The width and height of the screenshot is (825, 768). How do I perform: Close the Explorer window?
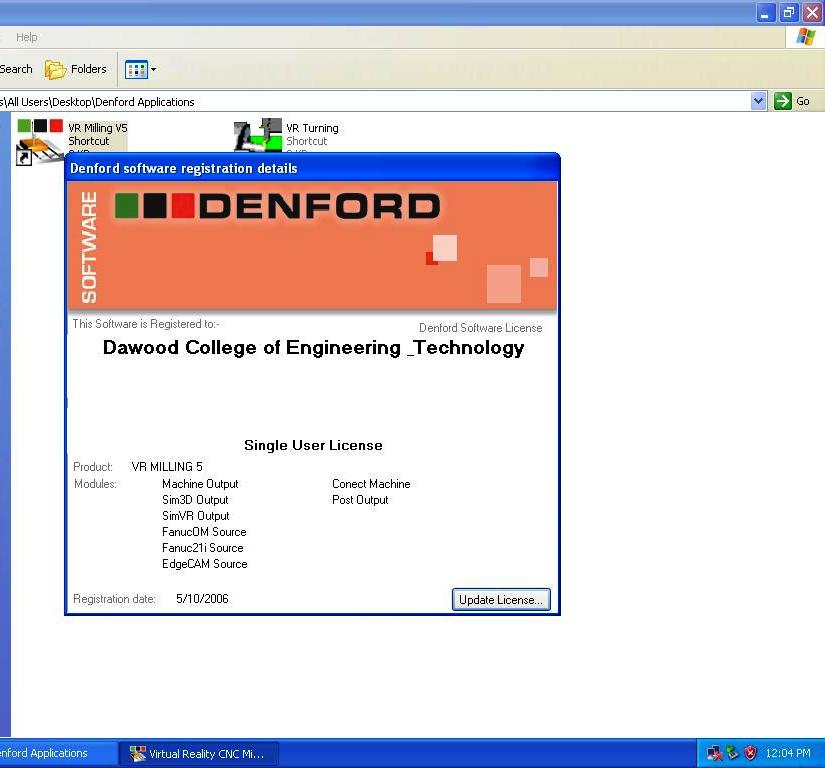[812, 13]
